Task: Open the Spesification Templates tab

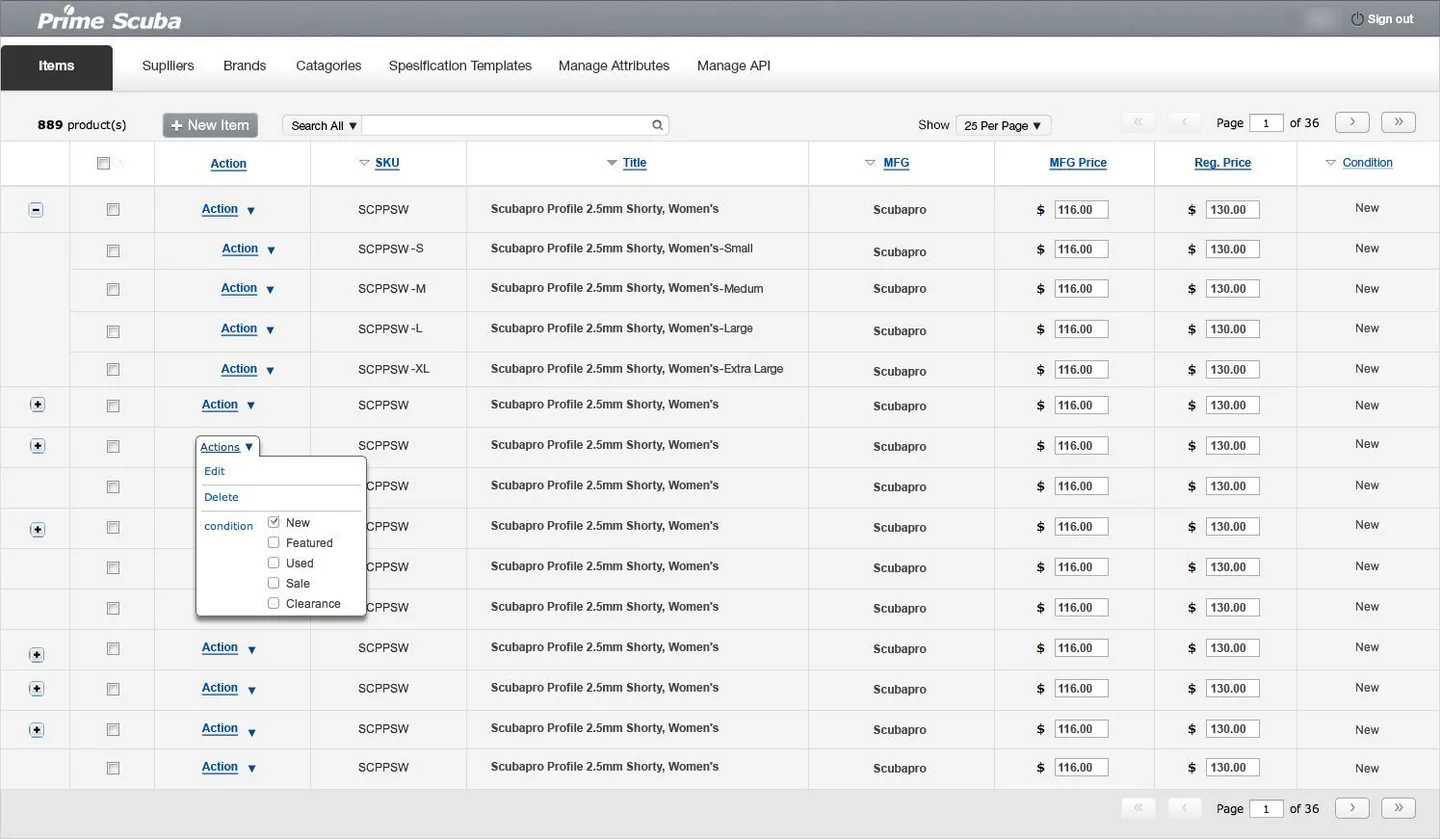Action: point(460,66)
